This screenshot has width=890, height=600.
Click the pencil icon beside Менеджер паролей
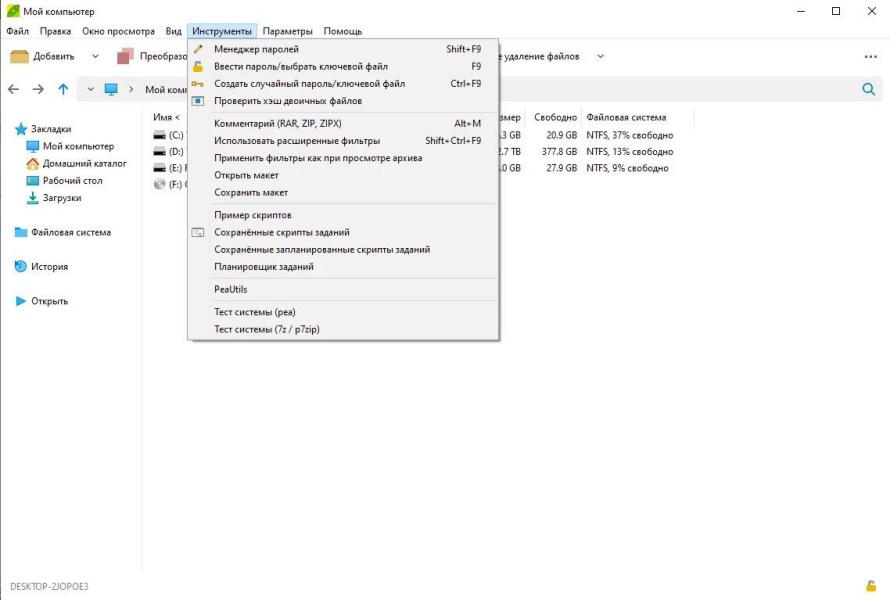pyautogui.click(x=198, y=49)
